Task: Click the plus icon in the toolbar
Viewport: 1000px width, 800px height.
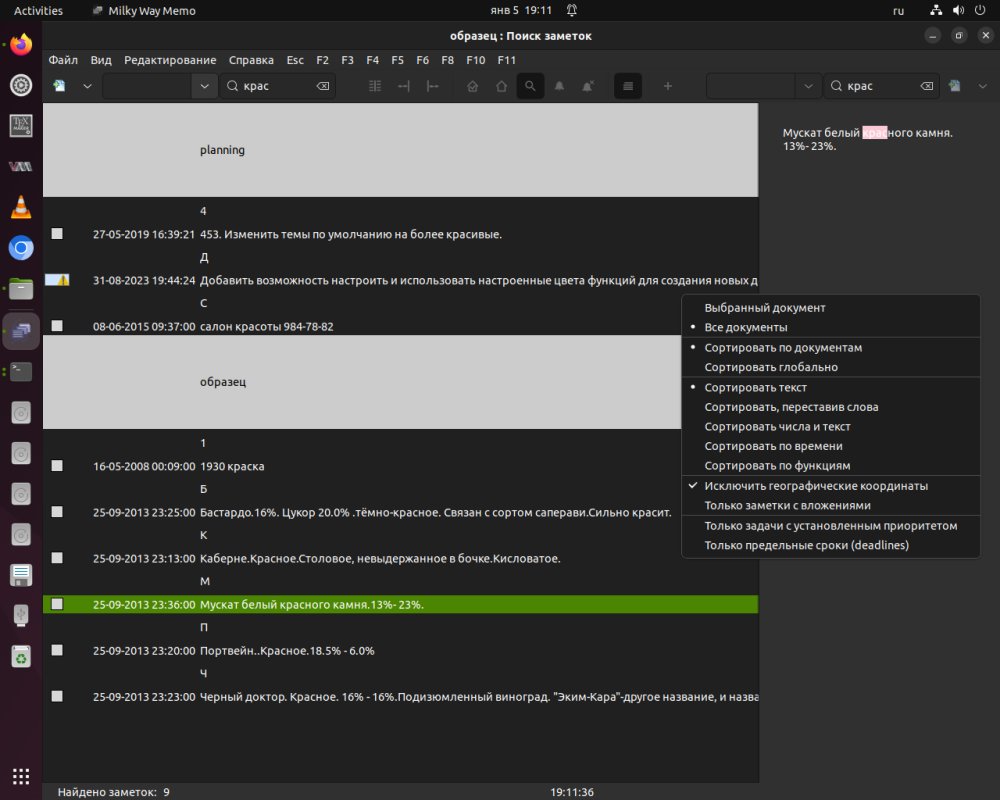Action: coord(668,86)
